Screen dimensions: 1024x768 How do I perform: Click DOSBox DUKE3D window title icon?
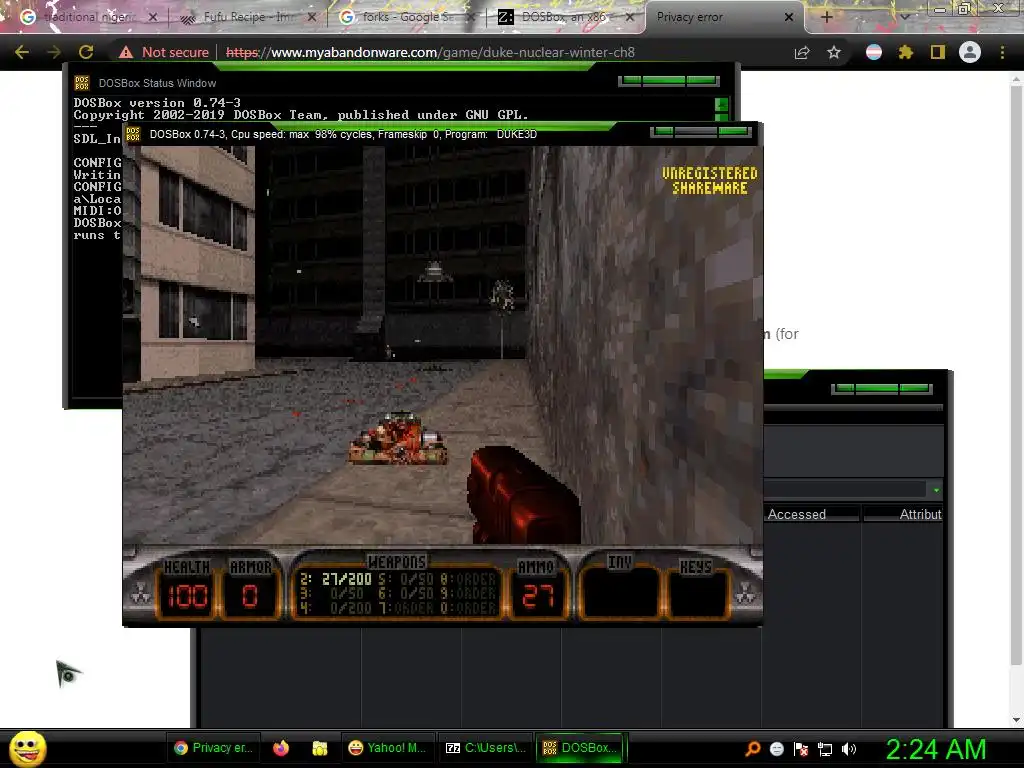(x=133, y=134)
